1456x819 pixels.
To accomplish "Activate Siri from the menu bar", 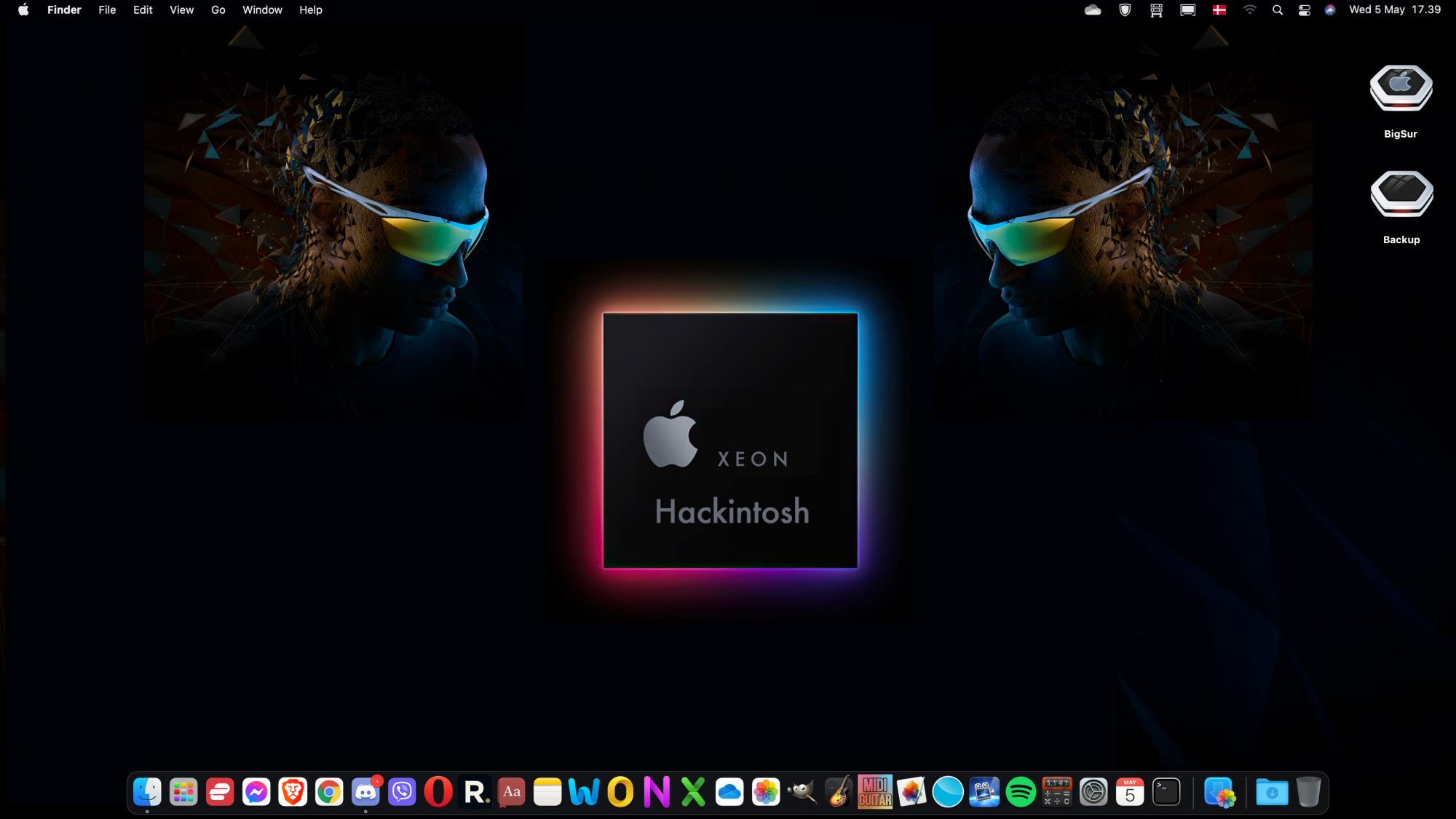I will 1330,9.
